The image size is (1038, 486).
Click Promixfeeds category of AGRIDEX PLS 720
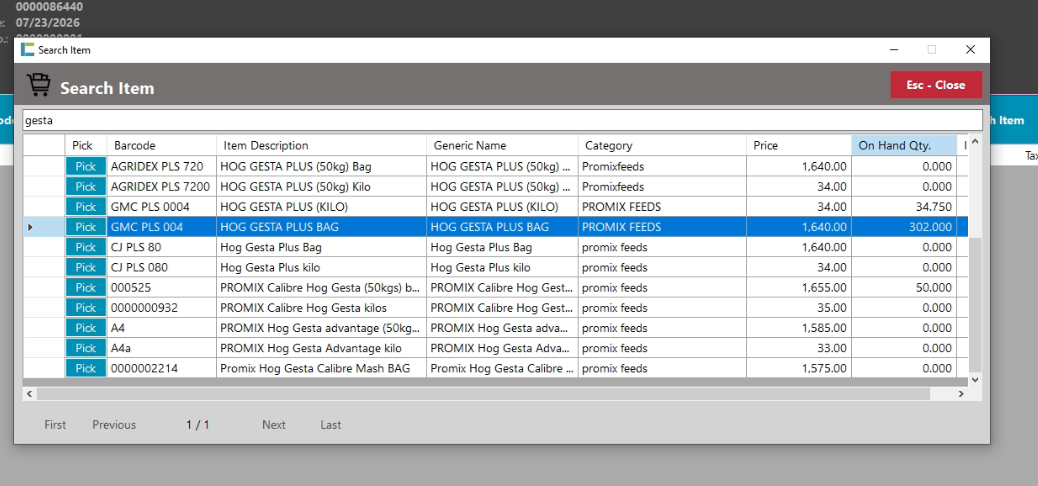[663, 167]
